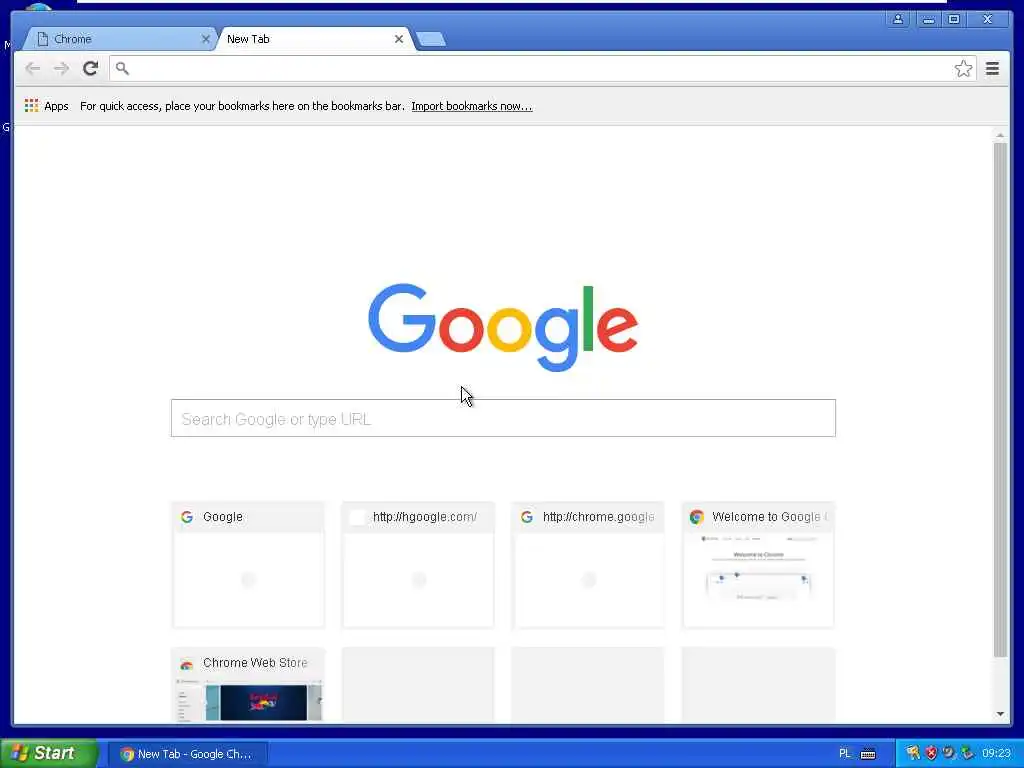Click the vertical scrollbar thumb

click(1000, 400)
